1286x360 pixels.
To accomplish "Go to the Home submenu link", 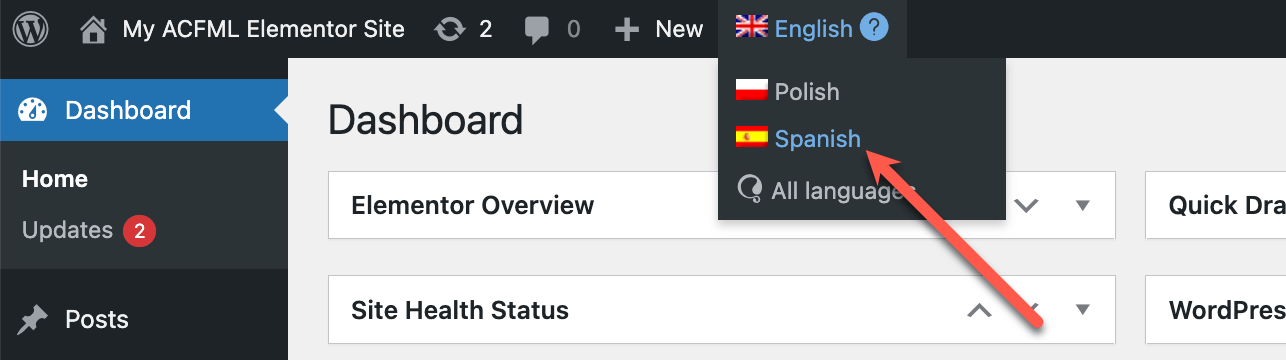I will (x=55, y=179).
